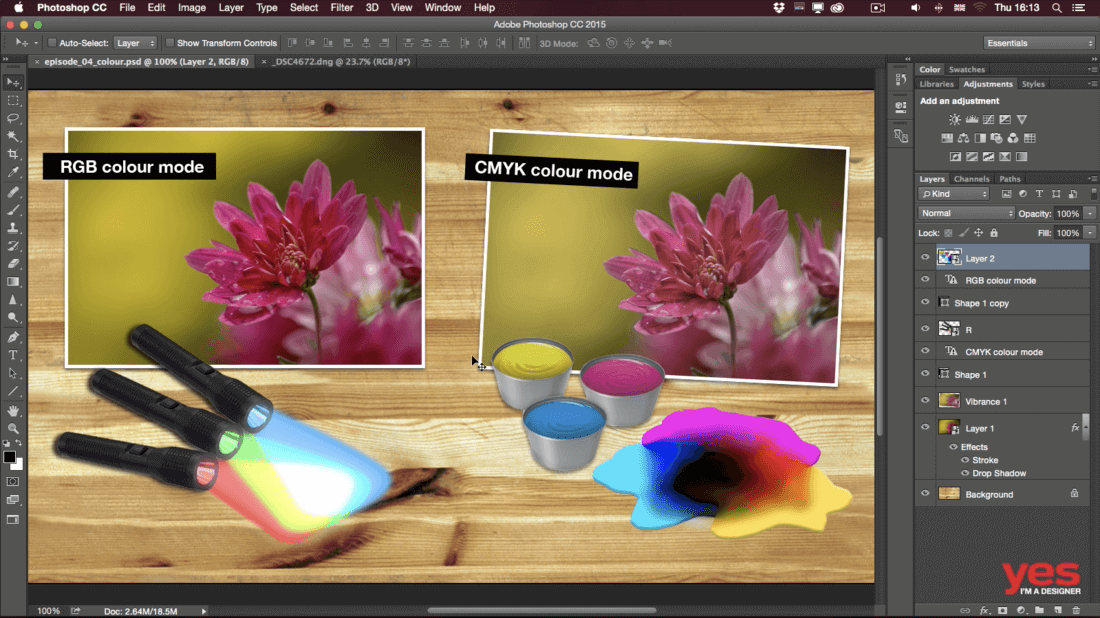1100x618 pixels.
Task: Select the Lasso tool
Action: pyautogui.click(x=13, y=118)
